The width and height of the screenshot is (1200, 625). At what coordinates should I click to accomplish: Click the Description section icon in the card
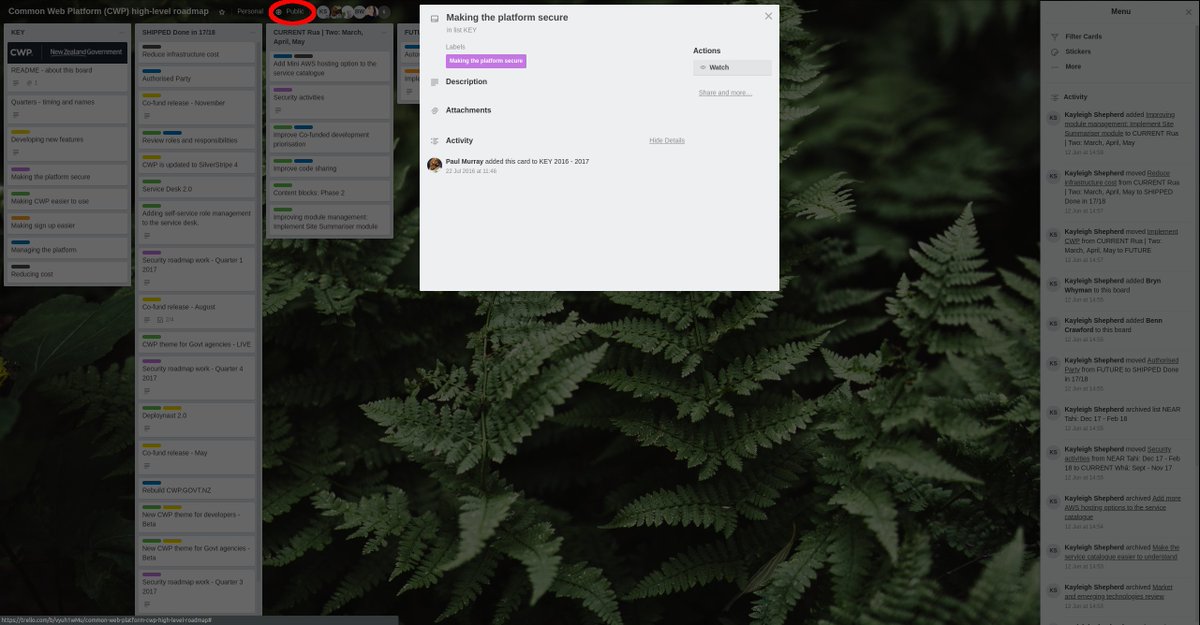[x=434, y=82]
